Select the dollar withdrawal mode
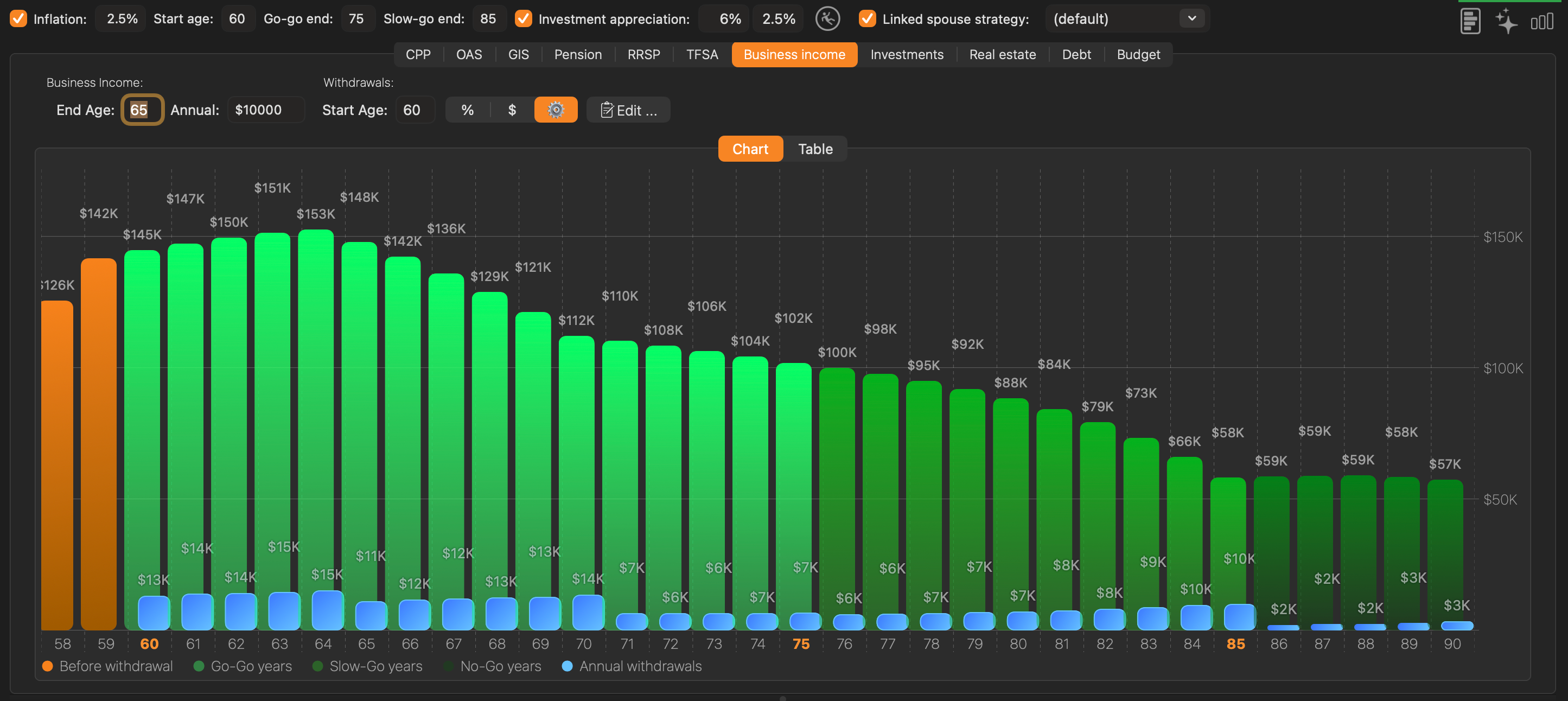The image size is (1568, 701). point(512,110)
